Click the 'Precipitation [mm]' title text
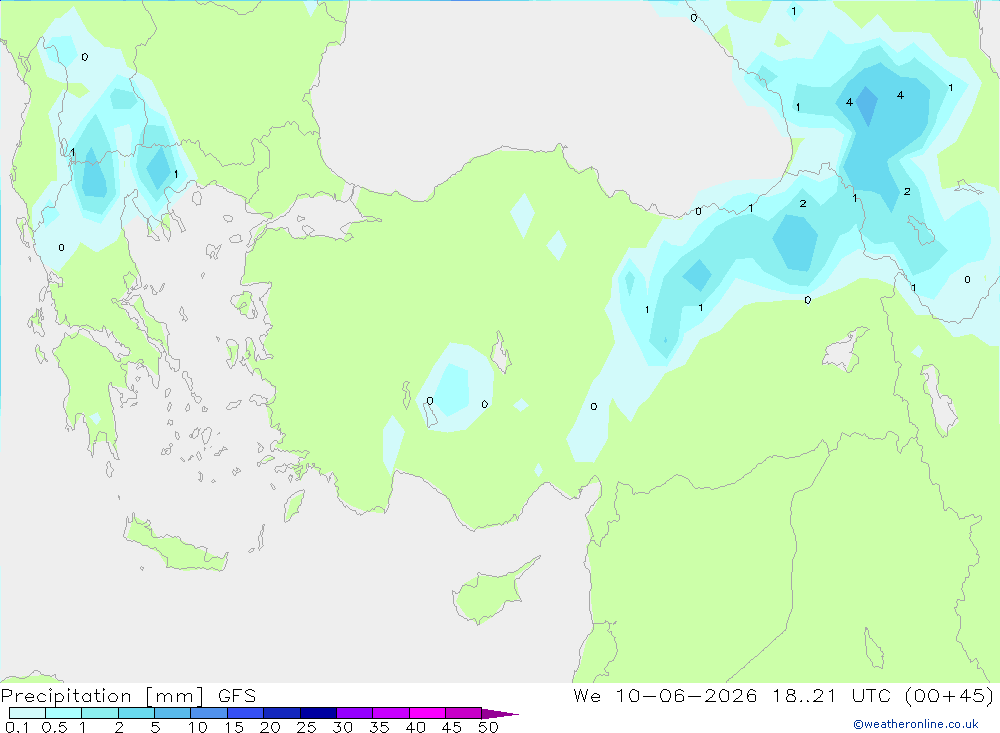1000x733 pixels. click(103, 696)
